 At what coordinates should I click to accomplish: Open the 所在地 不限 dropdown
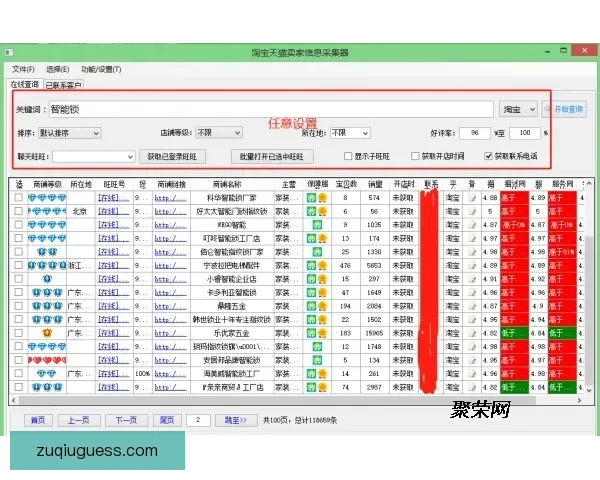point(350,133)
